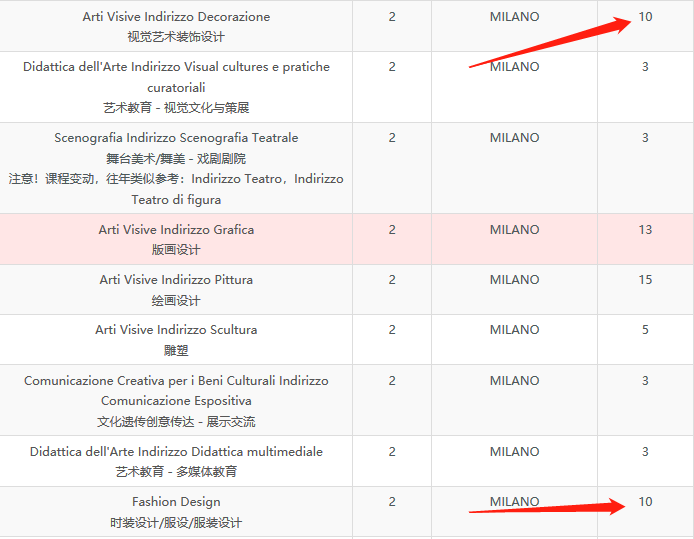Click the 版画设计 subtitle text
Screen dimensions: 694x539
[x=176, y=250]
